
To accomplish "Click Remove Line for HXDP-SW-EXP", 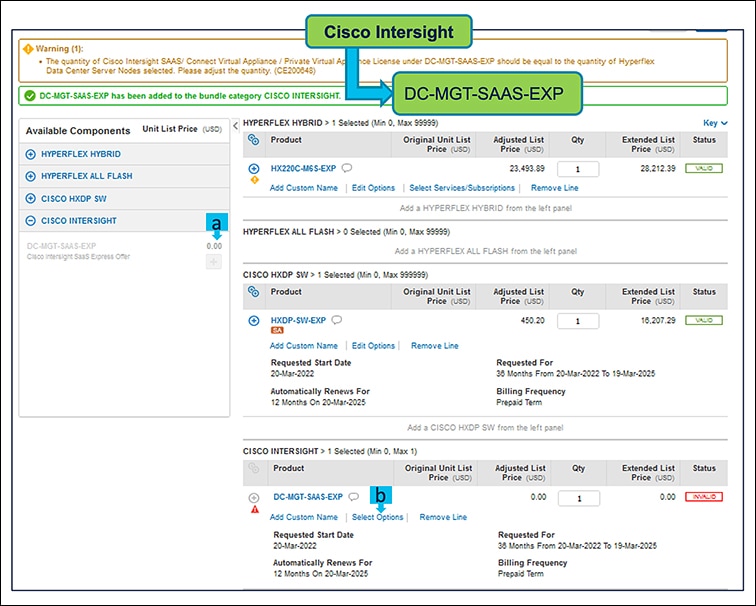I will pos(434,346).
